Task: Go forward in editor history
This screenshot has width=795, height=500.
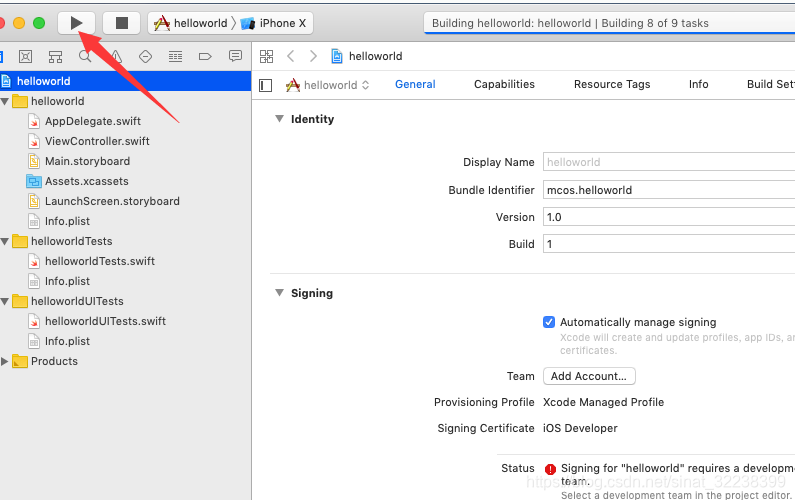Action: click(313, 56)
